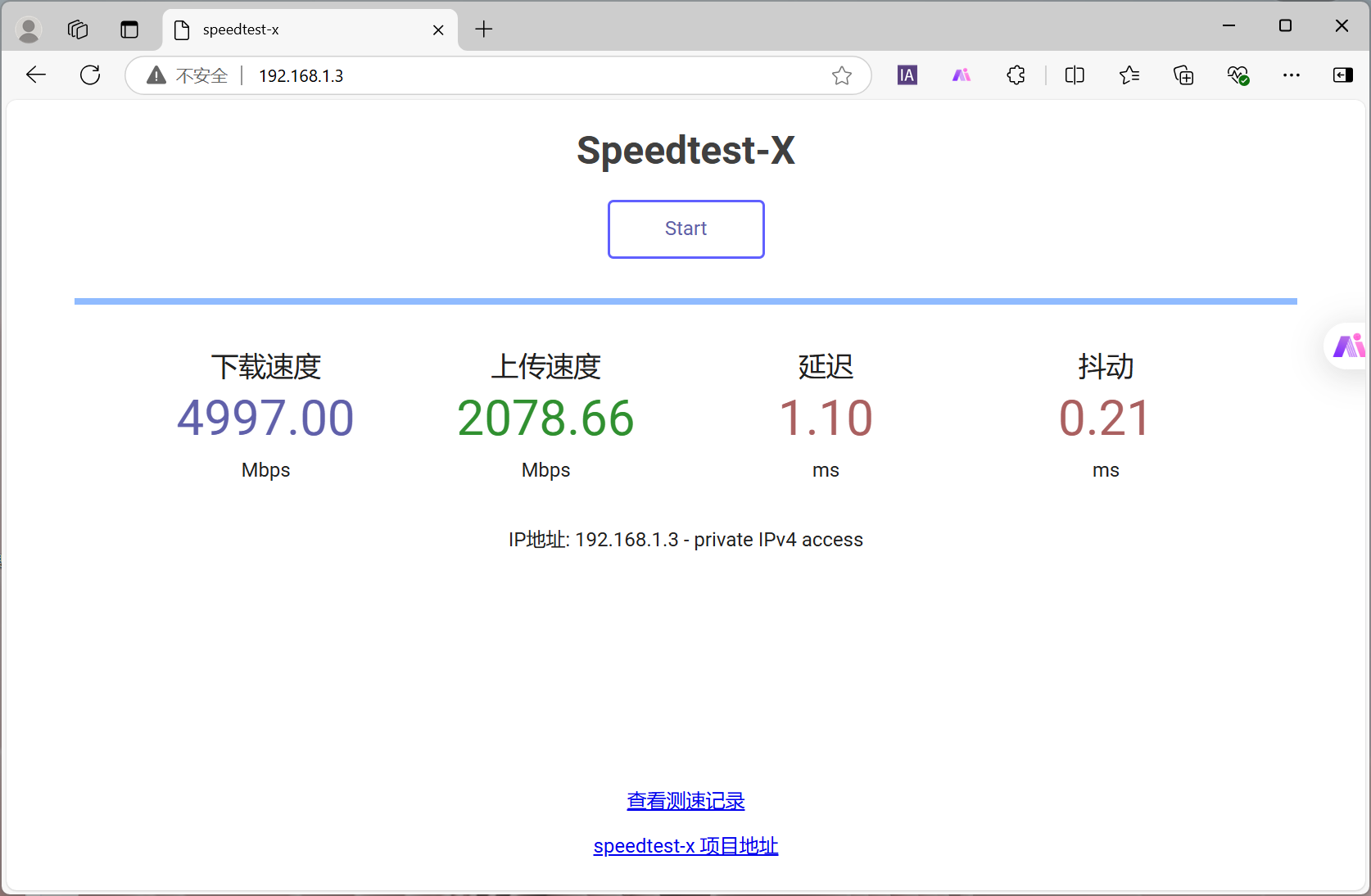Open browser essentials heart icon
1371x896 pixels.
coord(1238,75)
